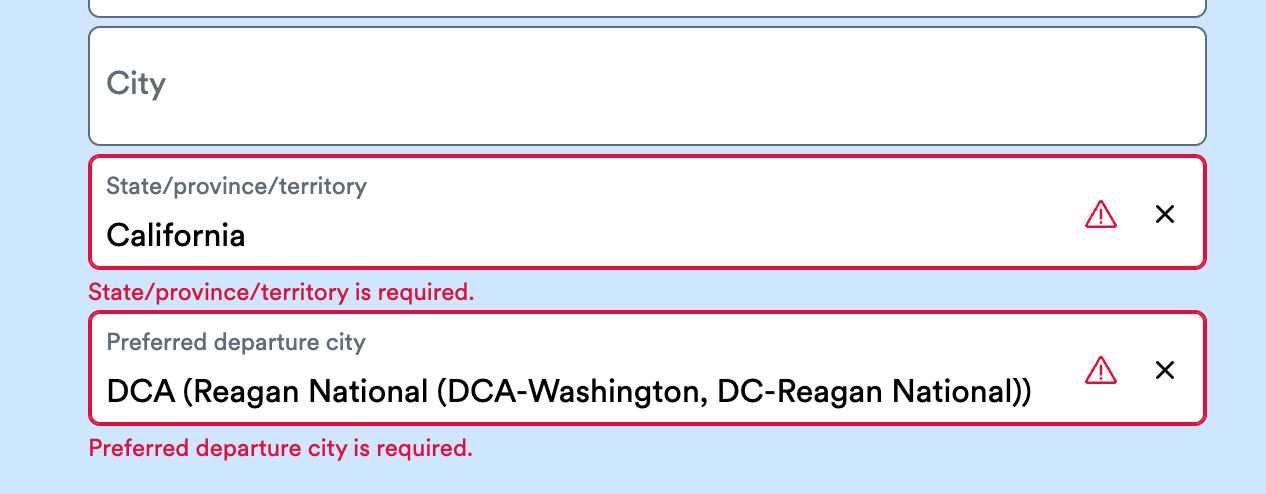Image resolution: width=1266 pixels, height=494 pixels.
Task: Click the 'California' text in the state field
Action: pyautogui.click(x=176, y=236)
